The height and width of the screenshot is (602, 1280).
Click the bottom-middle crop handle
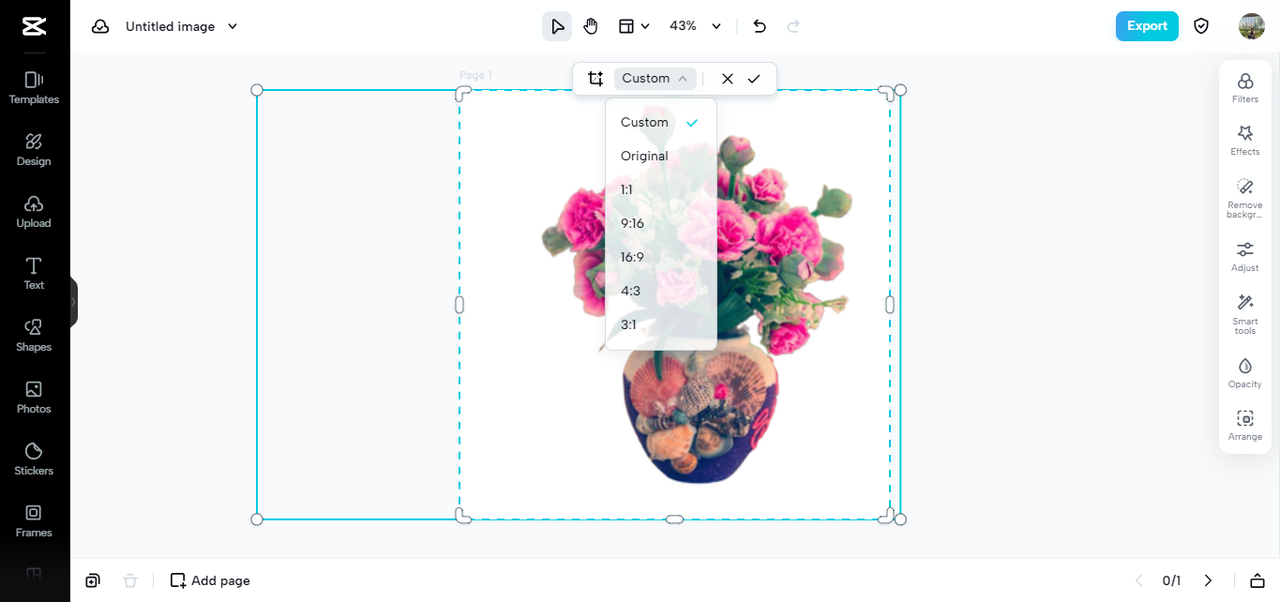675,519
